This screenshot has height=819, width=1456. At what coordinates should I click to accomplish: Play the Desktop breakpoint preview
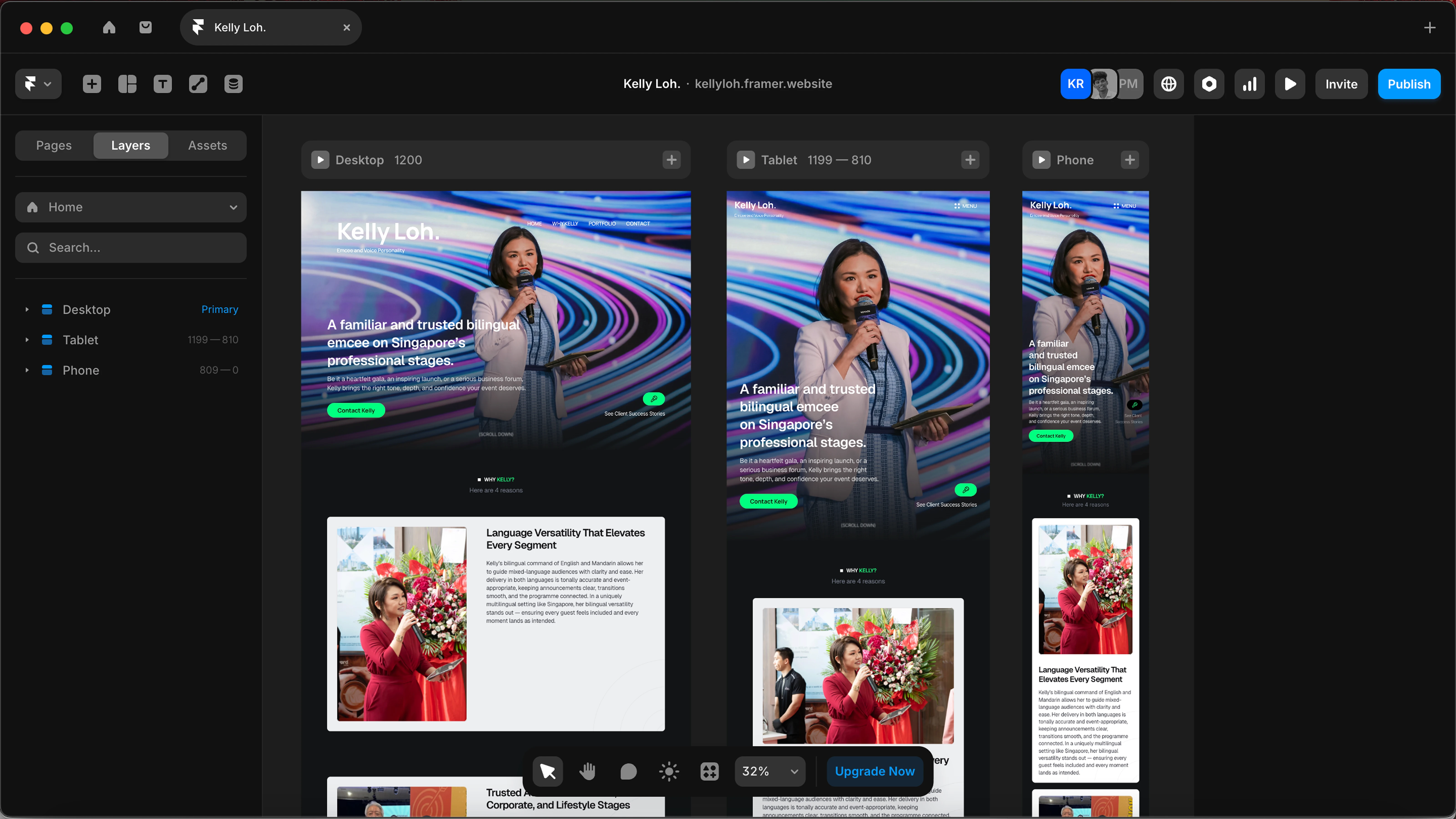321,160
